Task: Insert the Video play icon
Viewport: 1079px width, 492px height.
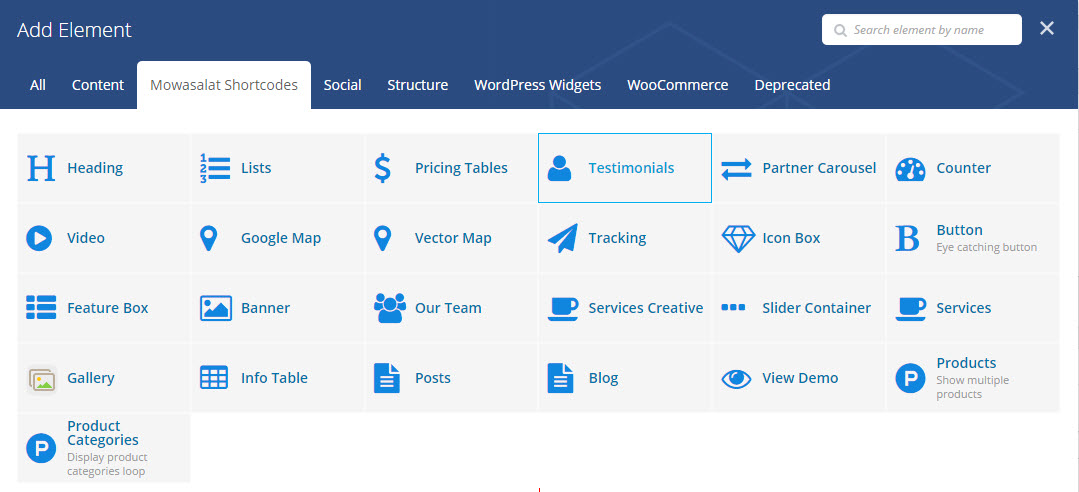Action: [x=39, y=239]
